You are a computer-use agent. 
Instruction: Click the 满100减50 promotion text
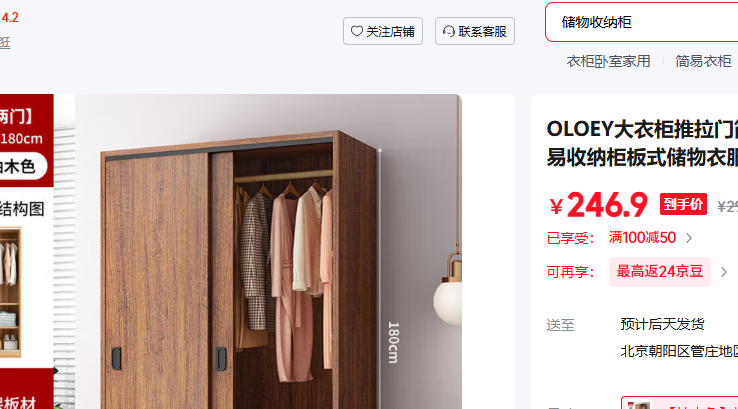pos(642,238)
